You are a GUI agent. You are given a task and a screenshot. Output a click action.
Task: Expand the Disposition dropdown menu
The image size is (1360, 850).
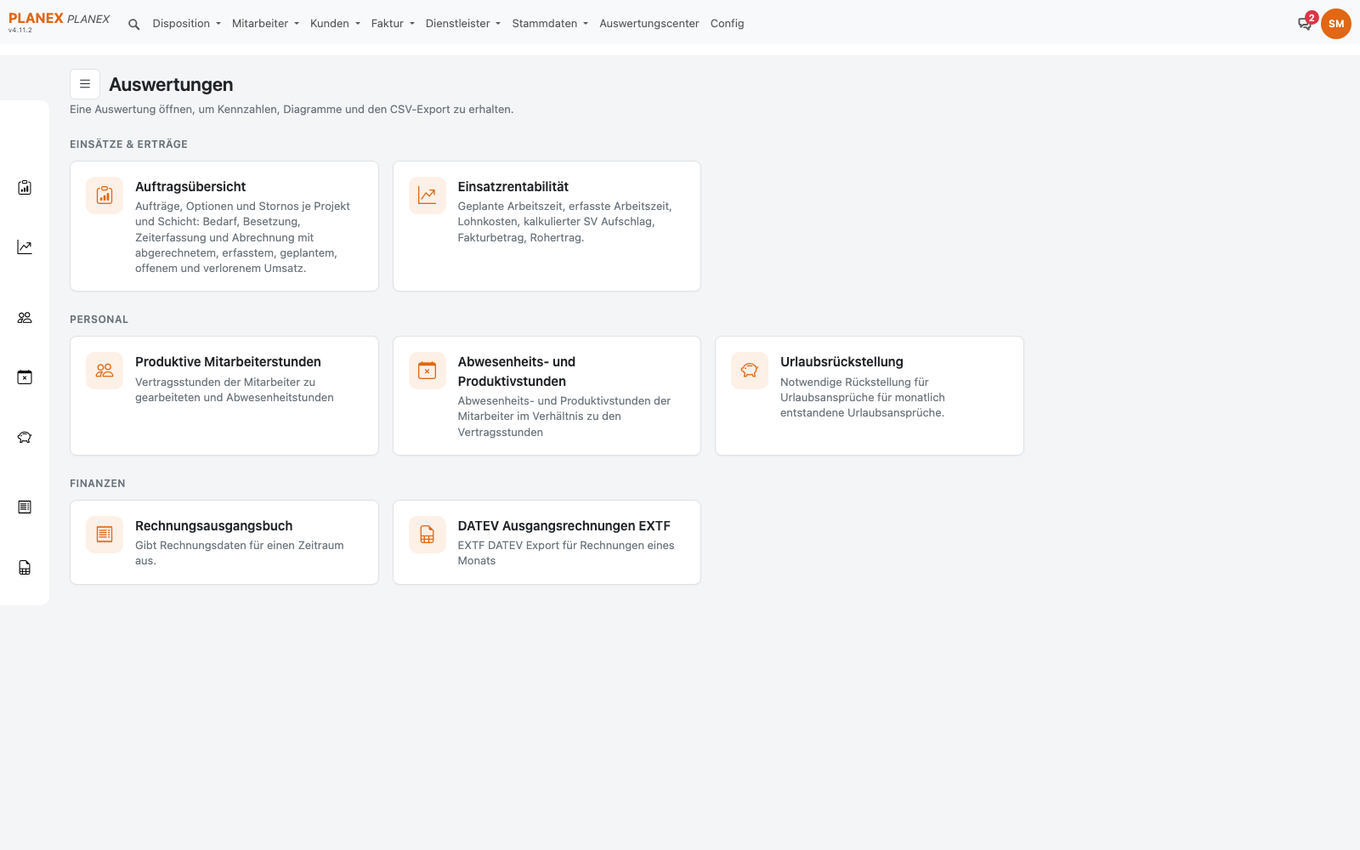point(187,23)
